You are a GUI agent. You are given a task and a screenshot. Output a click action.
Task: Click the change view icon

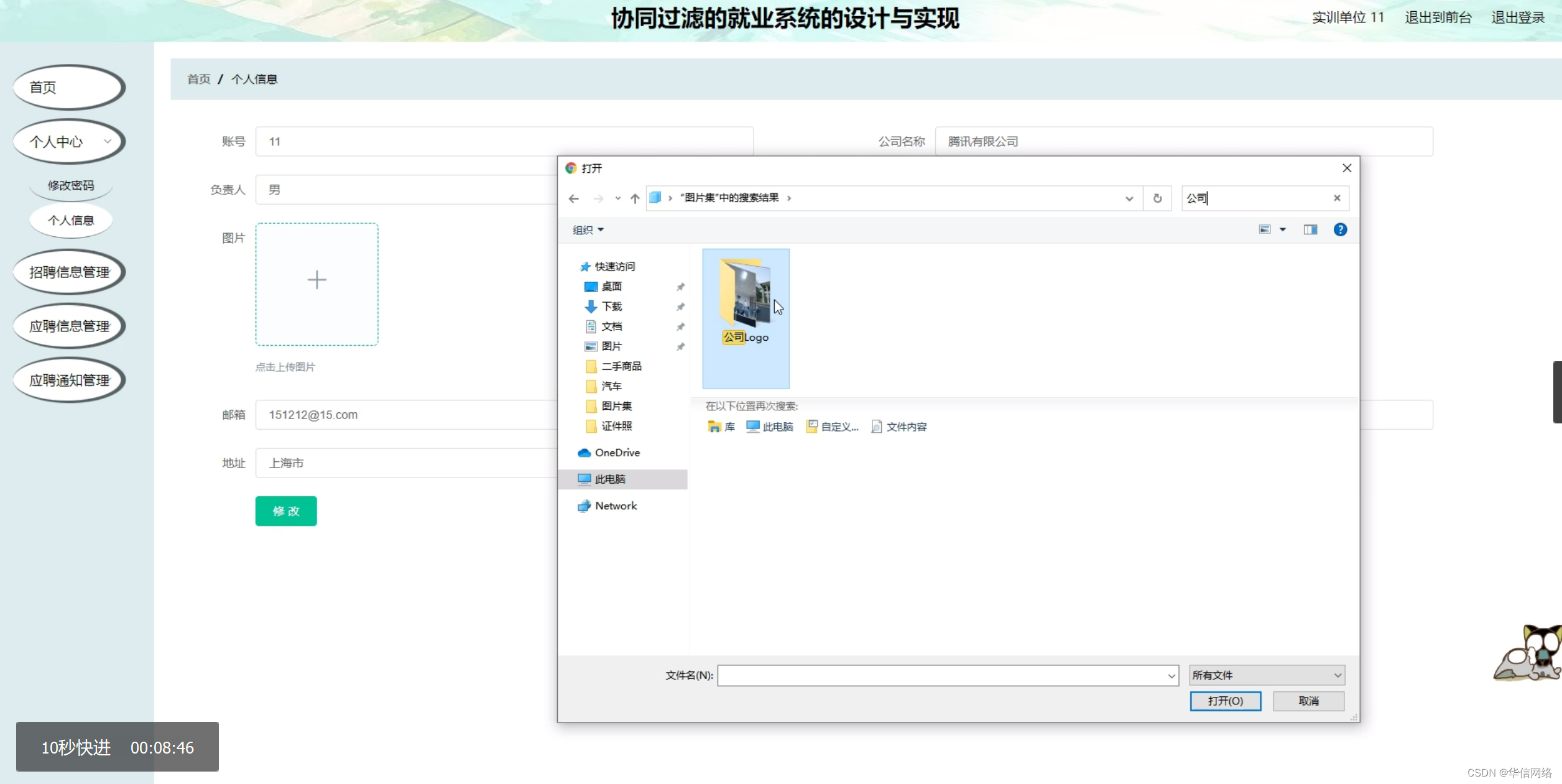coord(1265,229)
